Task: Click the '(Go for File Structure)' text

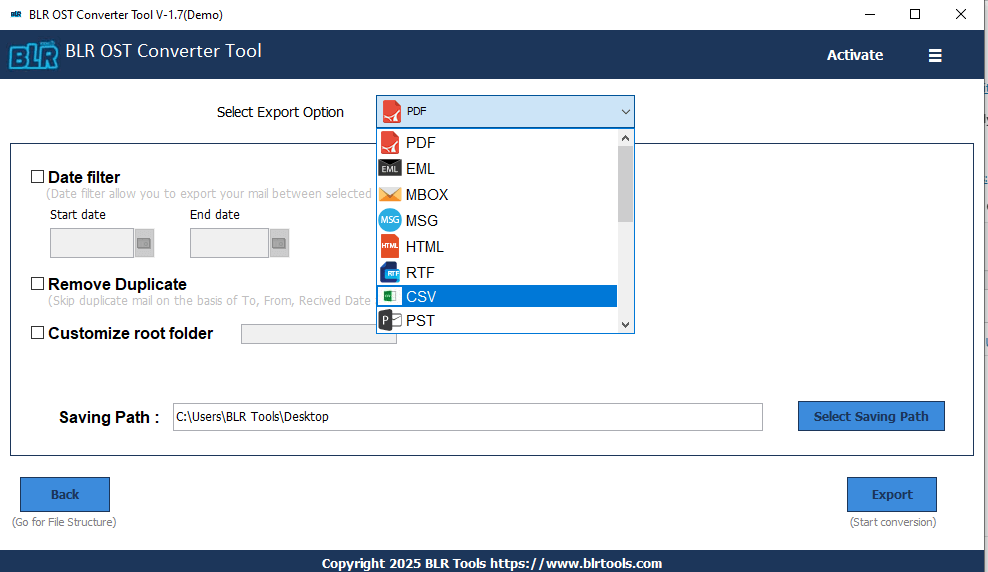Action: (x=64, y=522)
